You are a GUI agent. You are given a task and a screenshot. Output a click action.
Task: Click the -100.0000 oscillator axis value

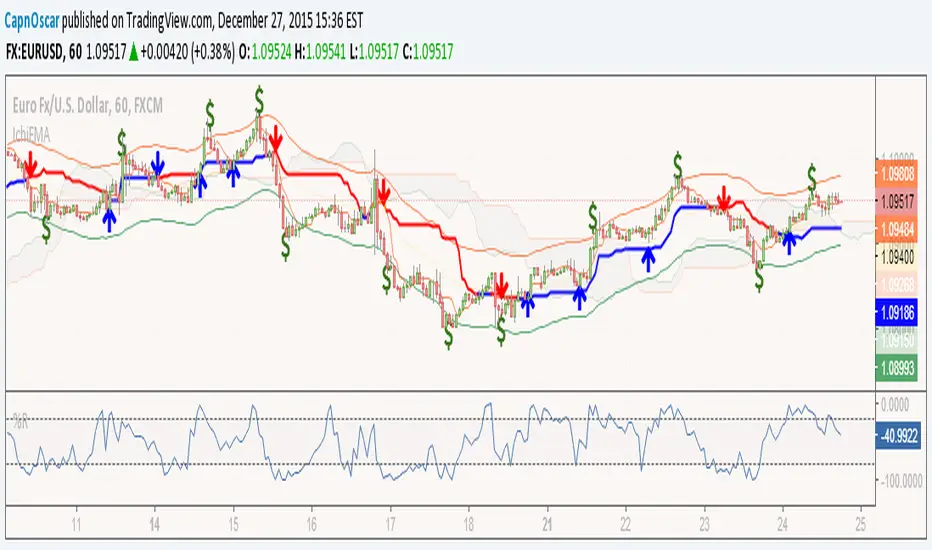point(901,480)
